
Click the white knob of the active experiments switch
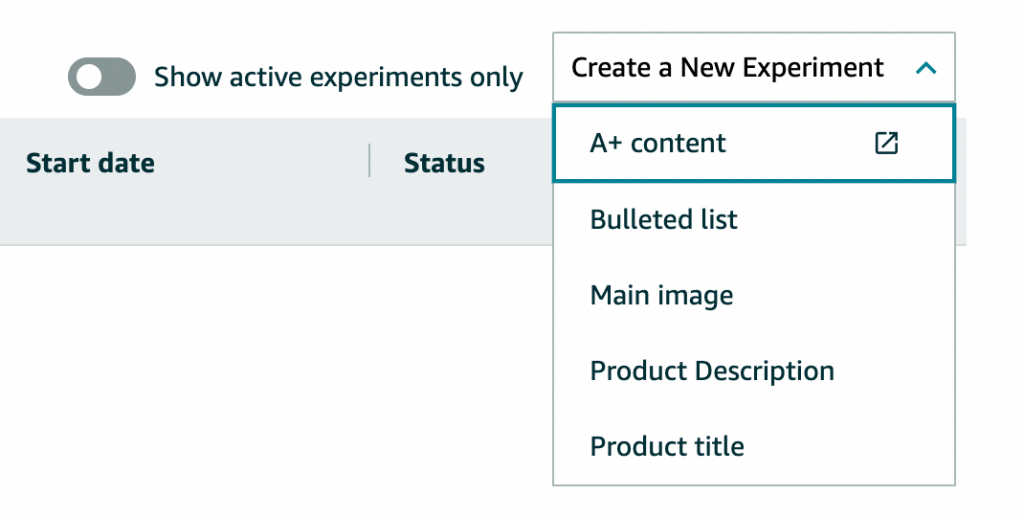point(89,76)
